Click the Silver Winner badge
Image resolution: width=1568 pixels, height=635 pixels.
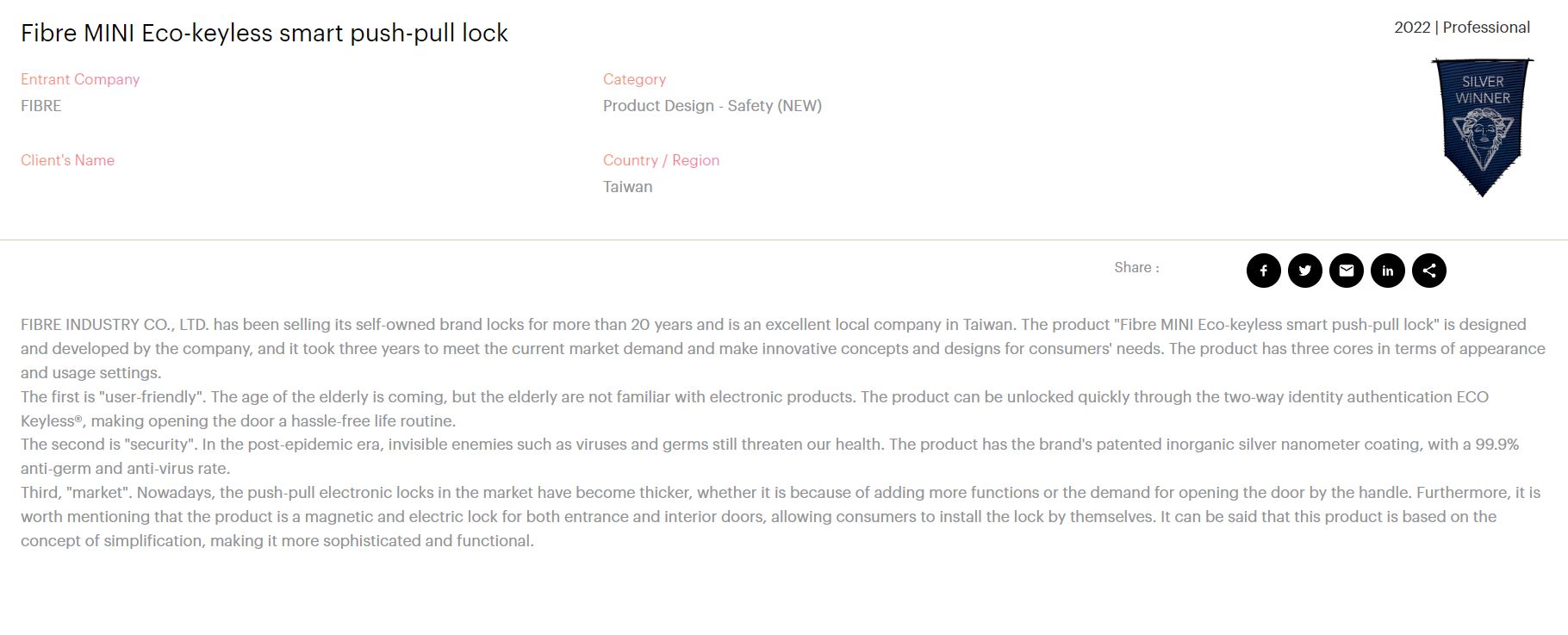[1482, 128]
